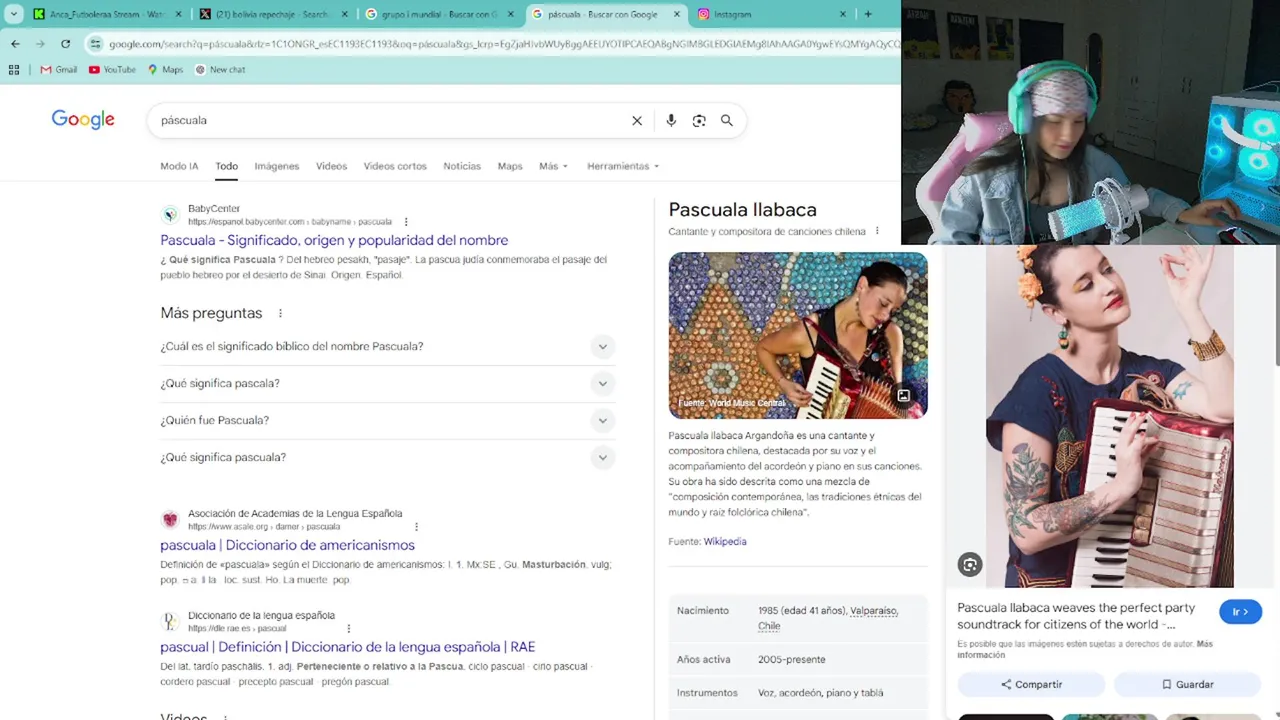Open the YouTube bookmark
The width and height of the screenshot is (1280, 720).
pyautogui.click(x=112, y=69)
